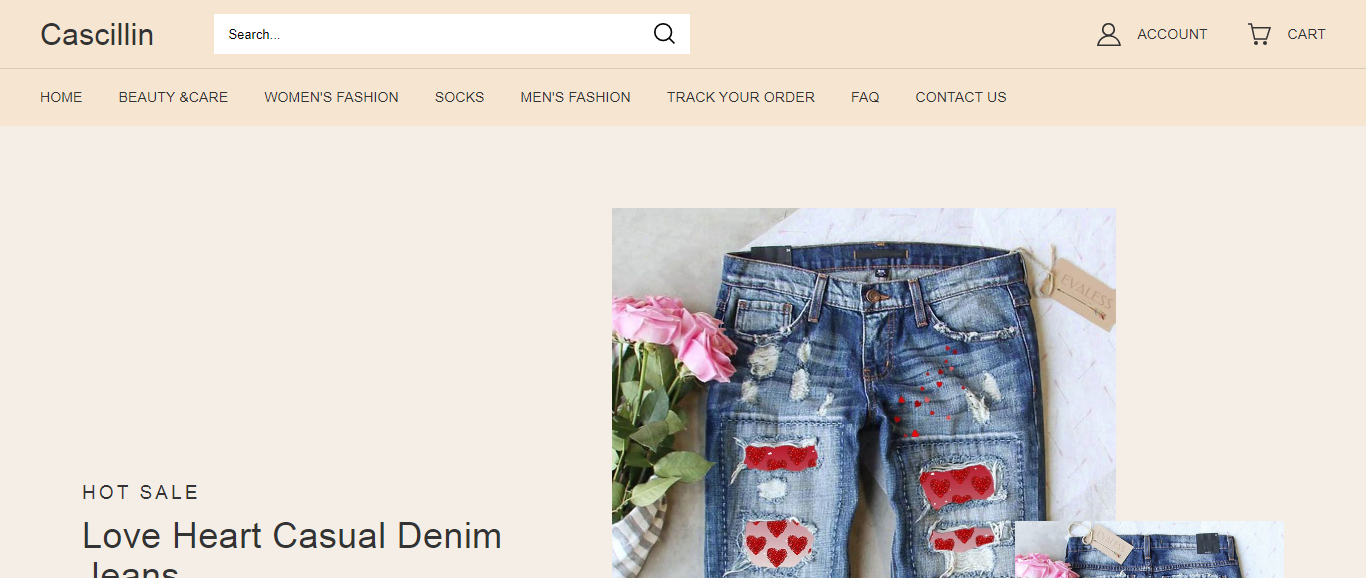The image size is (1366, 578).
Task: Open the MEN'S FASHION category
Action: [575, 97]
